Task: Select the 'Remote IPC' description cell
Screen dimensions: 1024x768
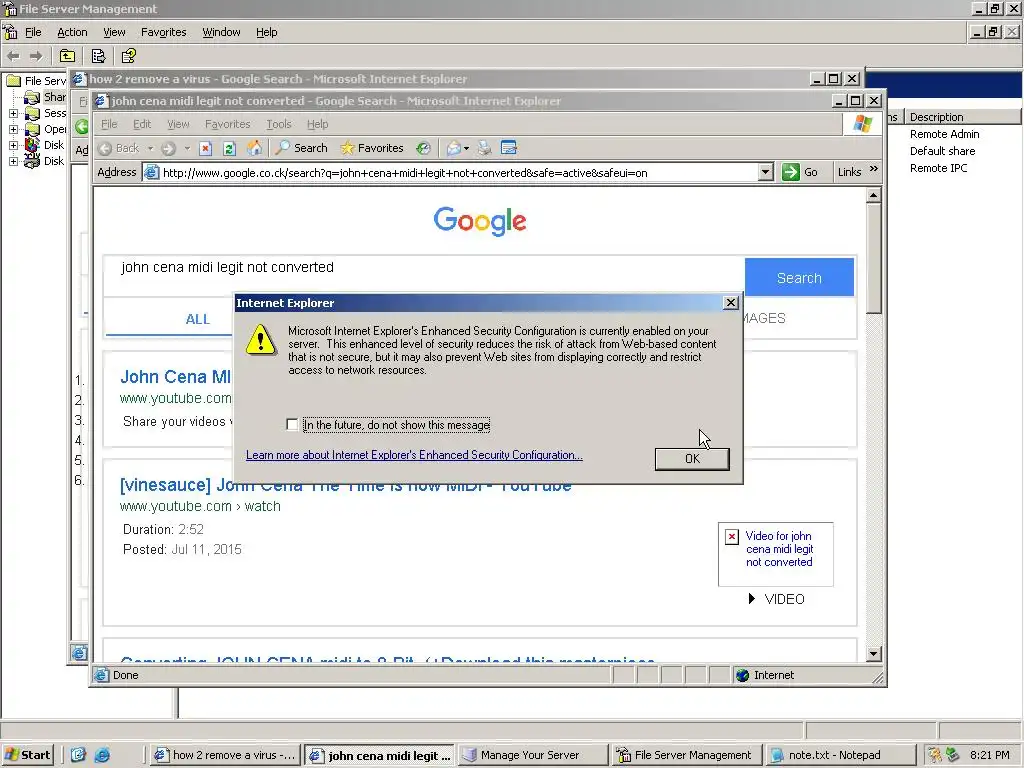Action: [938, 168]
